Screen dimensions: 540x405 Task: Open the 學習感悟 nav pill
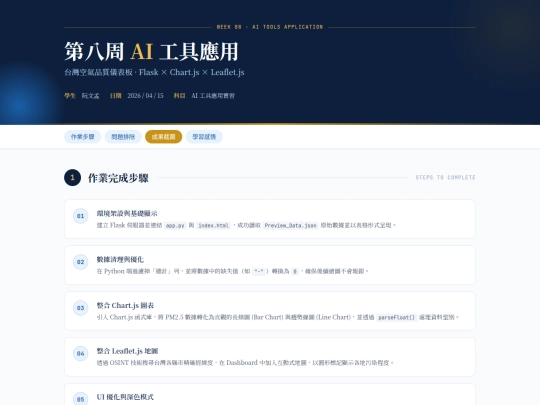coord(204,137)
